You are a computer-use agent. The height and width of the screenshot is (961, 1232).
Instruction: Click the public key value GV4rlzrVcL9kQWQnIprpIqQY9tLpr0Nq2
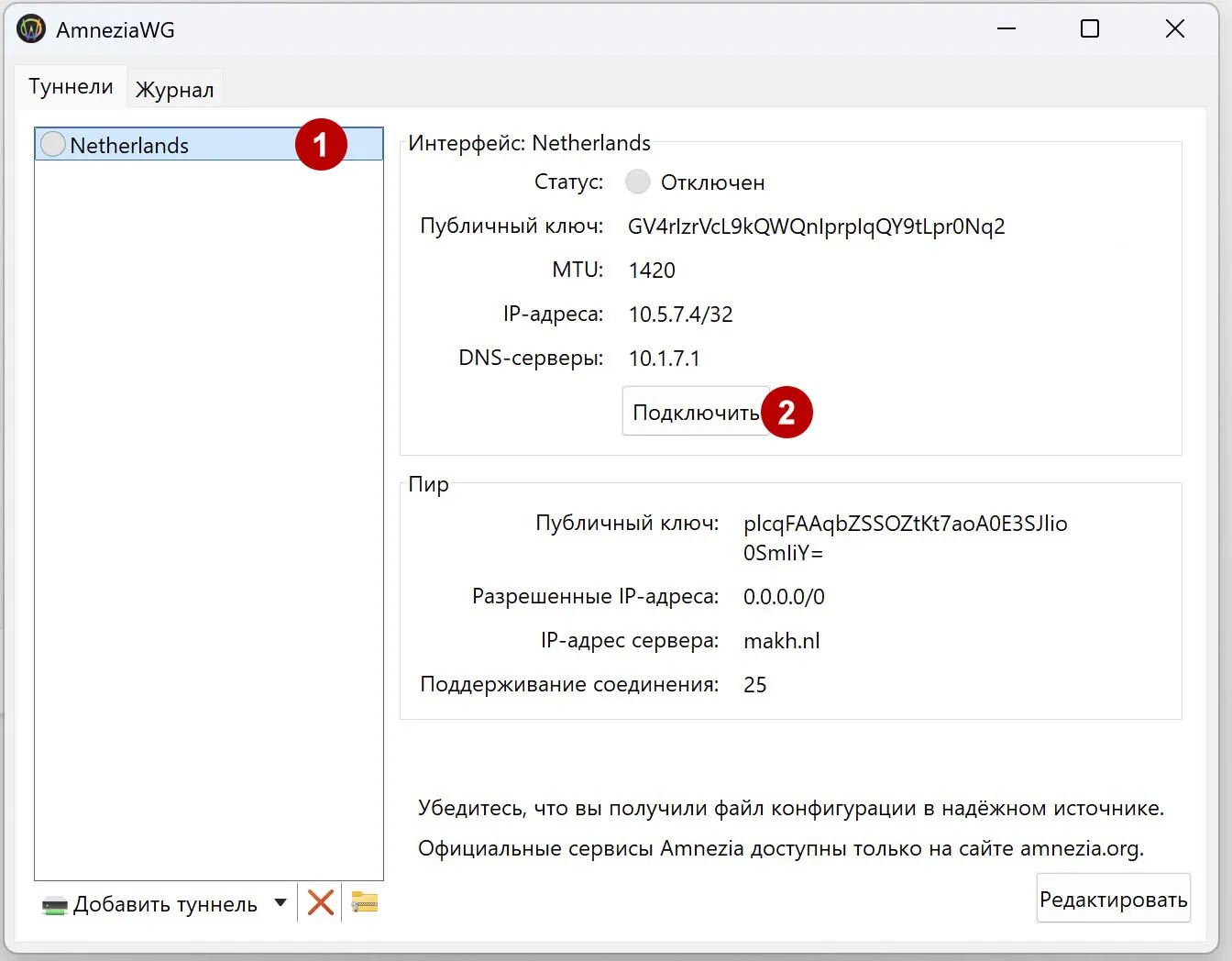(816, 226)
